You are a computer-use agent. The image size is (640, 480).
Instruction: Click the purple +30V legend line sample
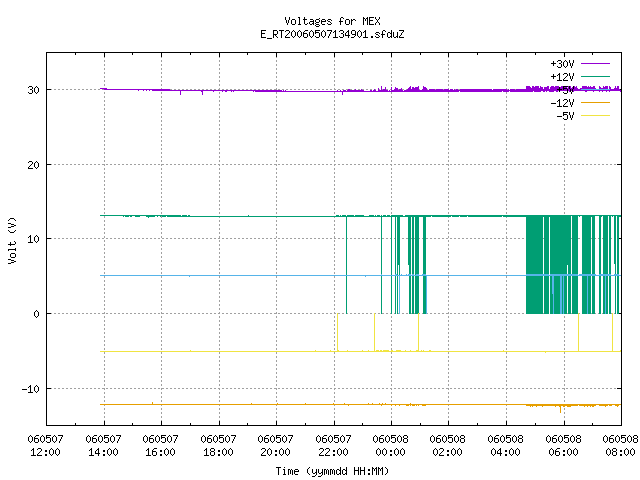(595, 64)
